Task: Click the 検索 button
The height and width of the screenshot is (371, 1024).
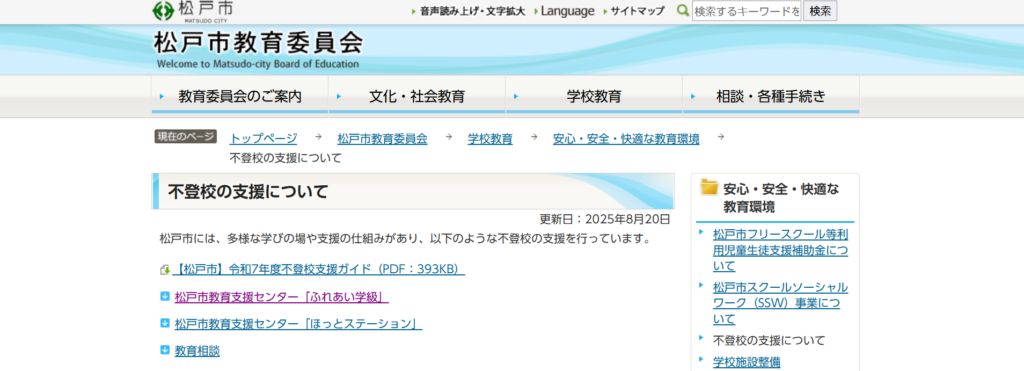Action: click(x=820, y=11)
